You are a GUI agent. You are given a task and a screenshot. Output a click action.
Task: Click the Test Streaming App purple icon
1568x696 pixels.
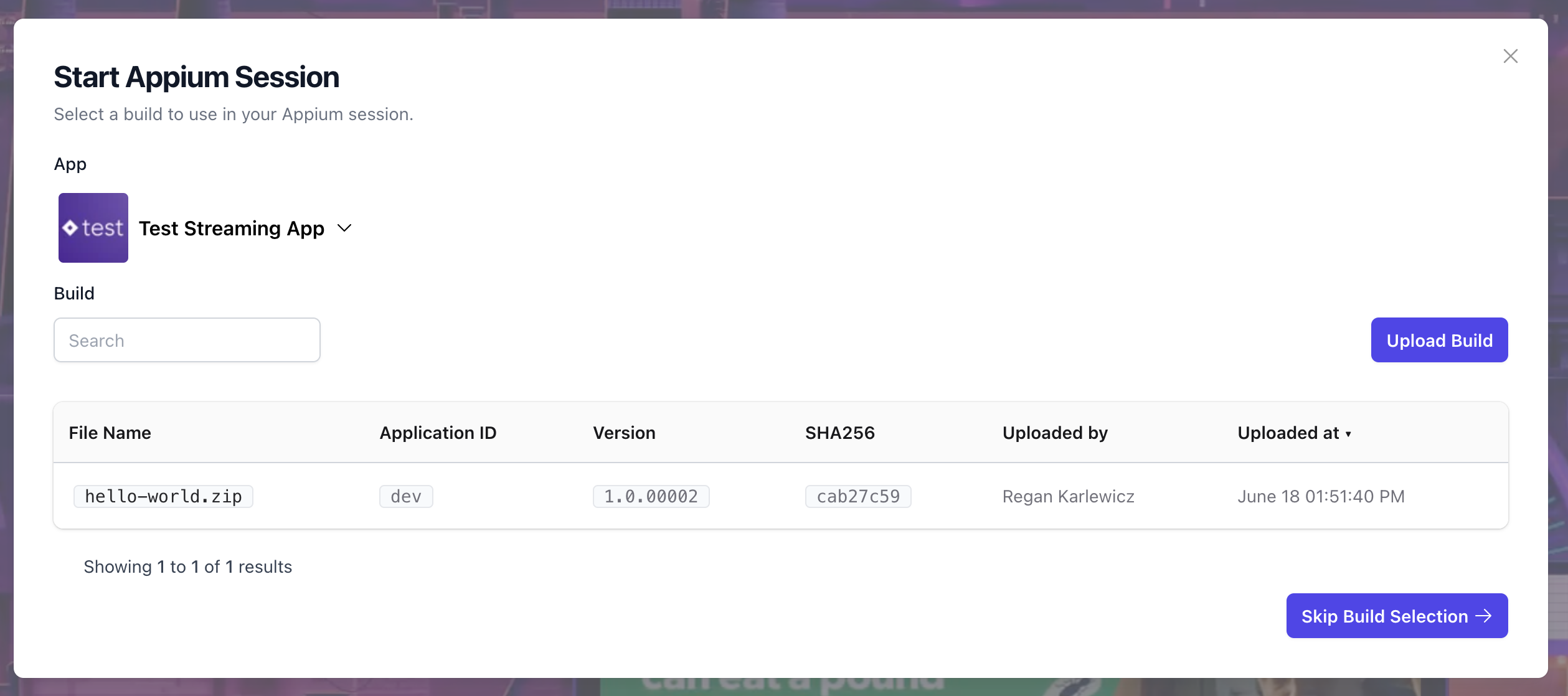pyautogui.click(x=93, y=228)
